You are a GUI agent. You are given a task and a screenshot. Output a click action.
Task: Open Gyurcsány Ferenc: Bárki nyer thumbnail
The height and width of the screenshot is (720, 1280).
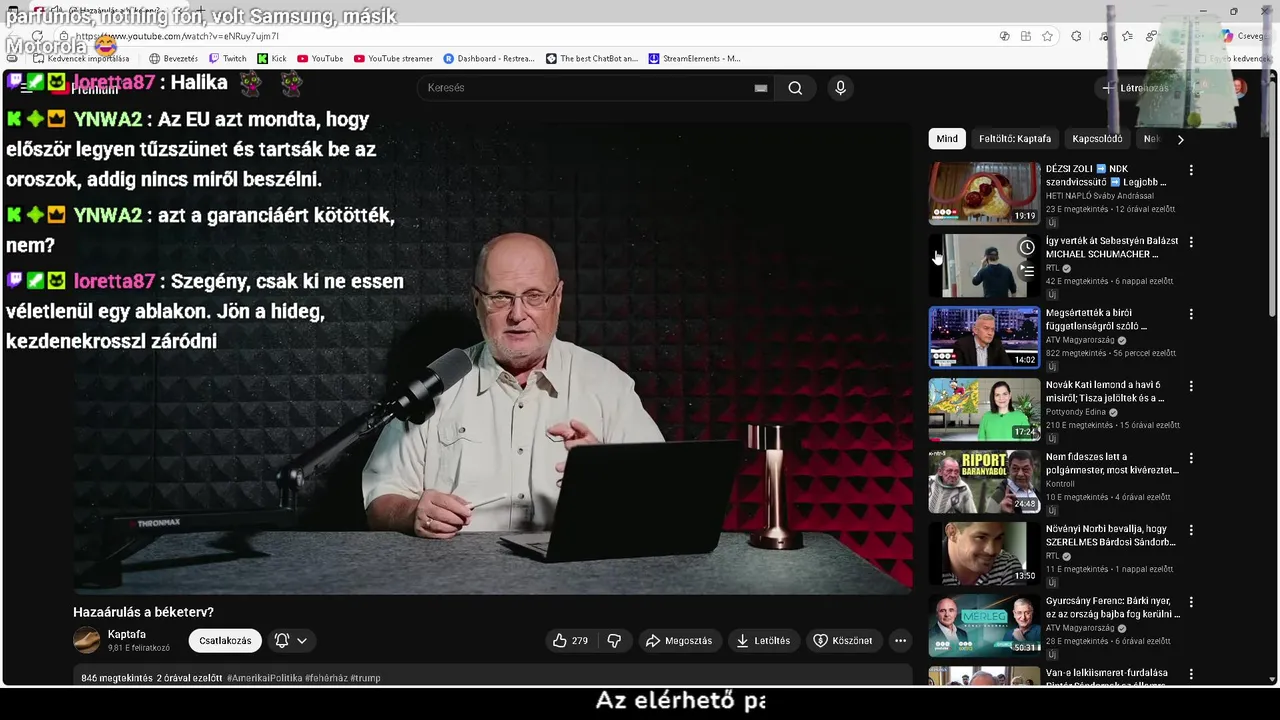click(x=984, y=625)
